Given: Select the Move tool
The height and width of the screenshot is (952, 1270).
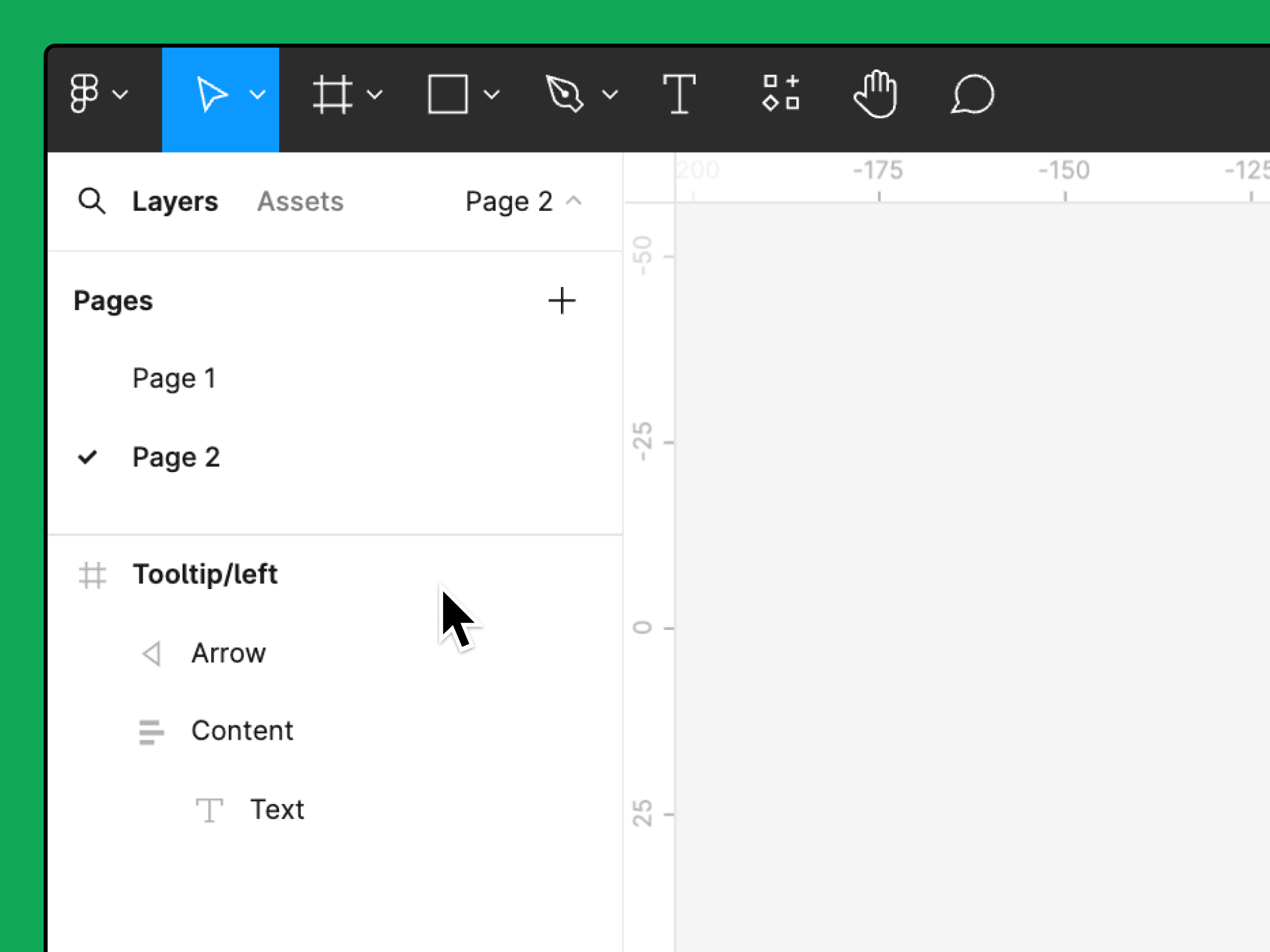Looking at the screenshot, I should [211, 95].
